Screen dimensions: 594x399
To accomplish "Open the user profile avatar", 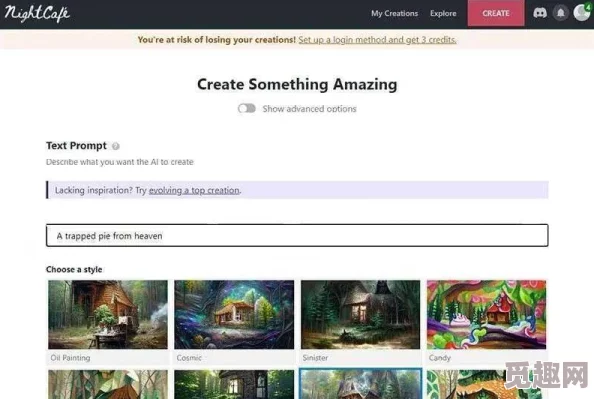I will point(582,13).
